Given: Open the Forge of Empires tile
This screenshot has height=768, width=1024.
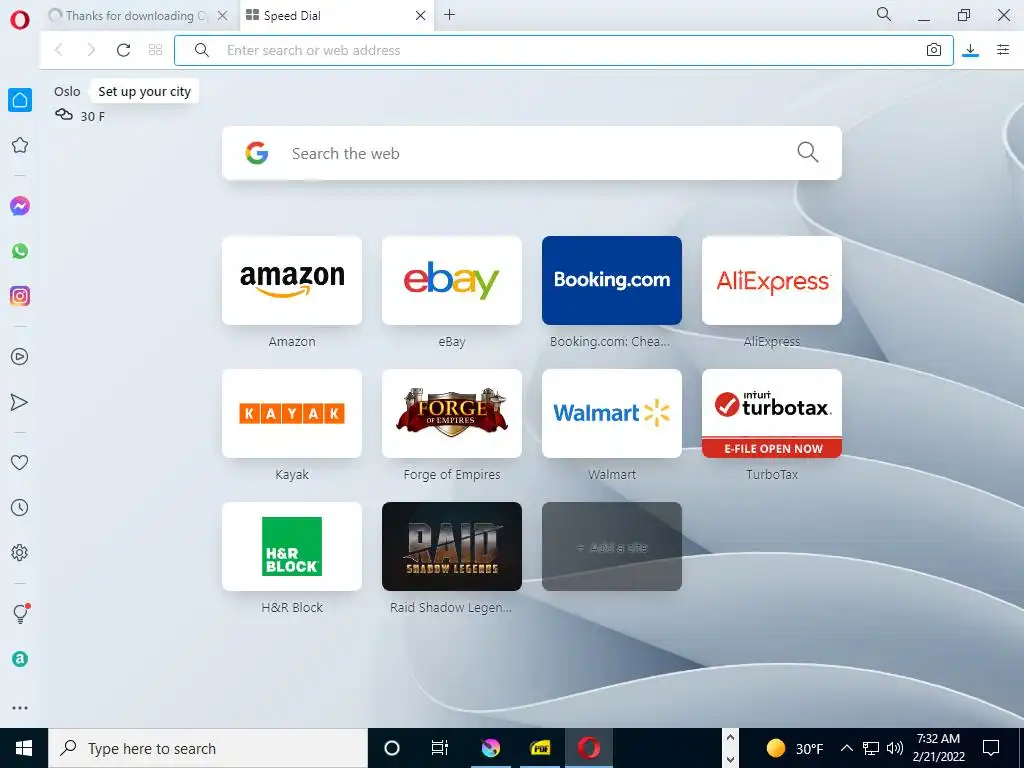Looking at the screenshot, I should (452, 413).
